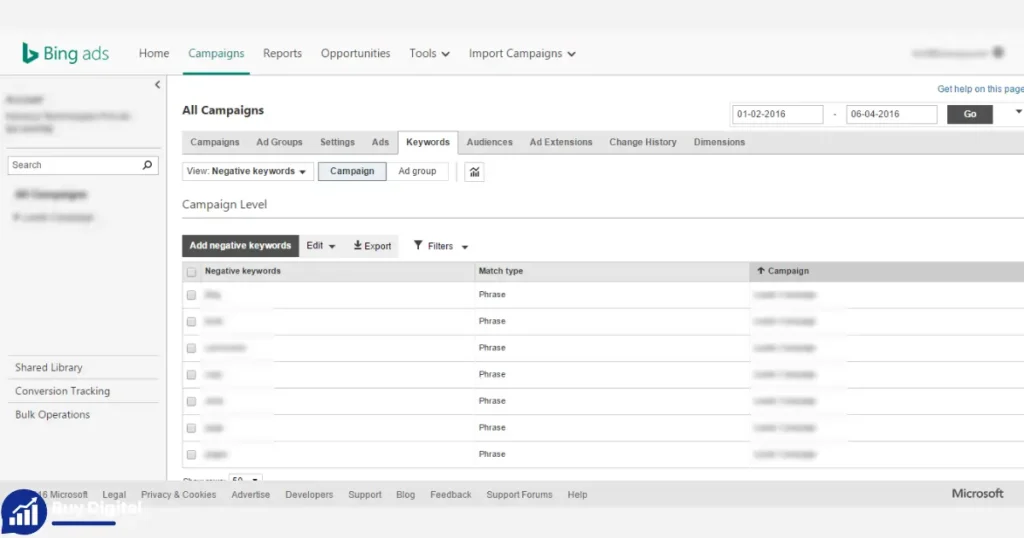The width and height of the screenshot is (1024, 538).
Task: Open Legal footer link
Action: coord(114,494)
